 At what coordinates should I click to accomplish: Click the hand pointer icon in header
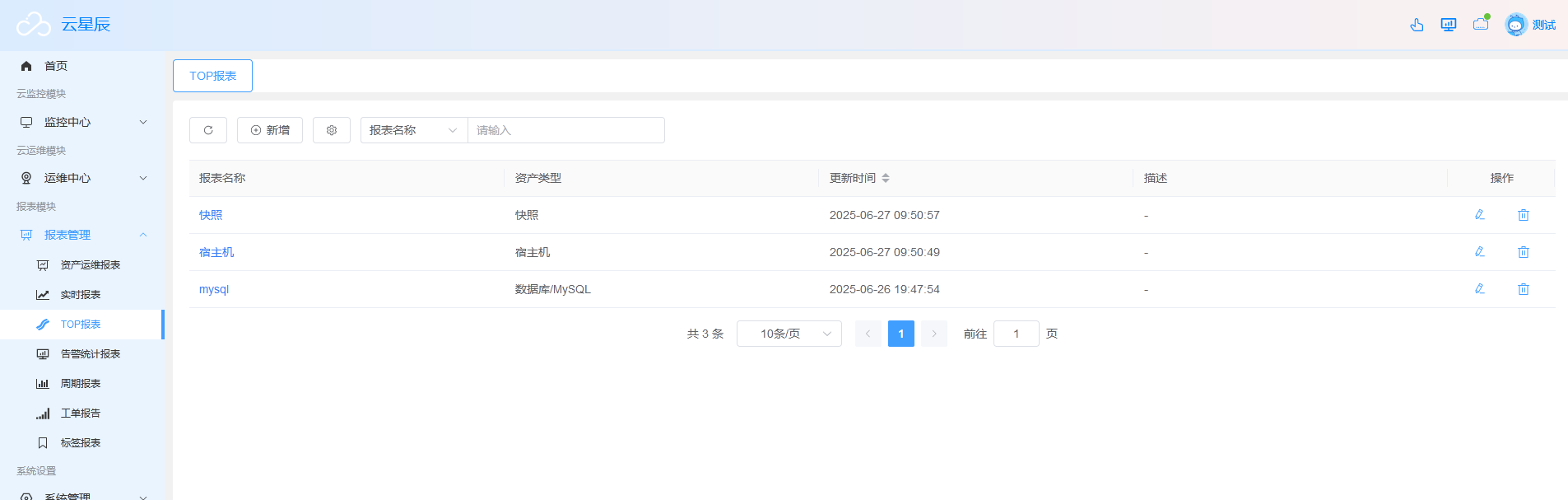1417,25
